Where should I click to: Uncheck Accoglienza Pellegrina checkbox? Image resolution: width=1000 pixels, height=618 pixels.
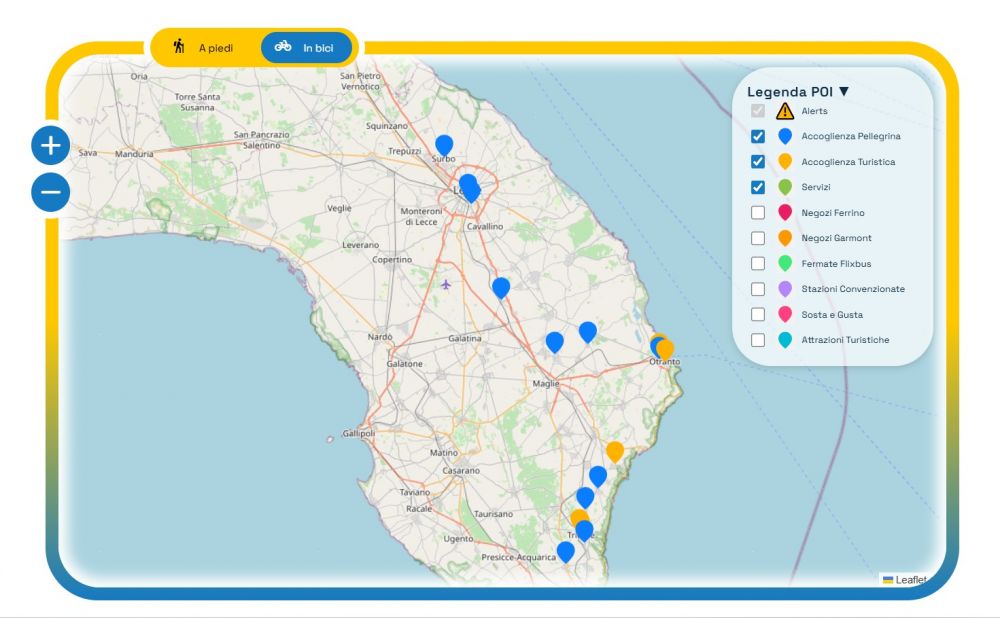(758, 136)
